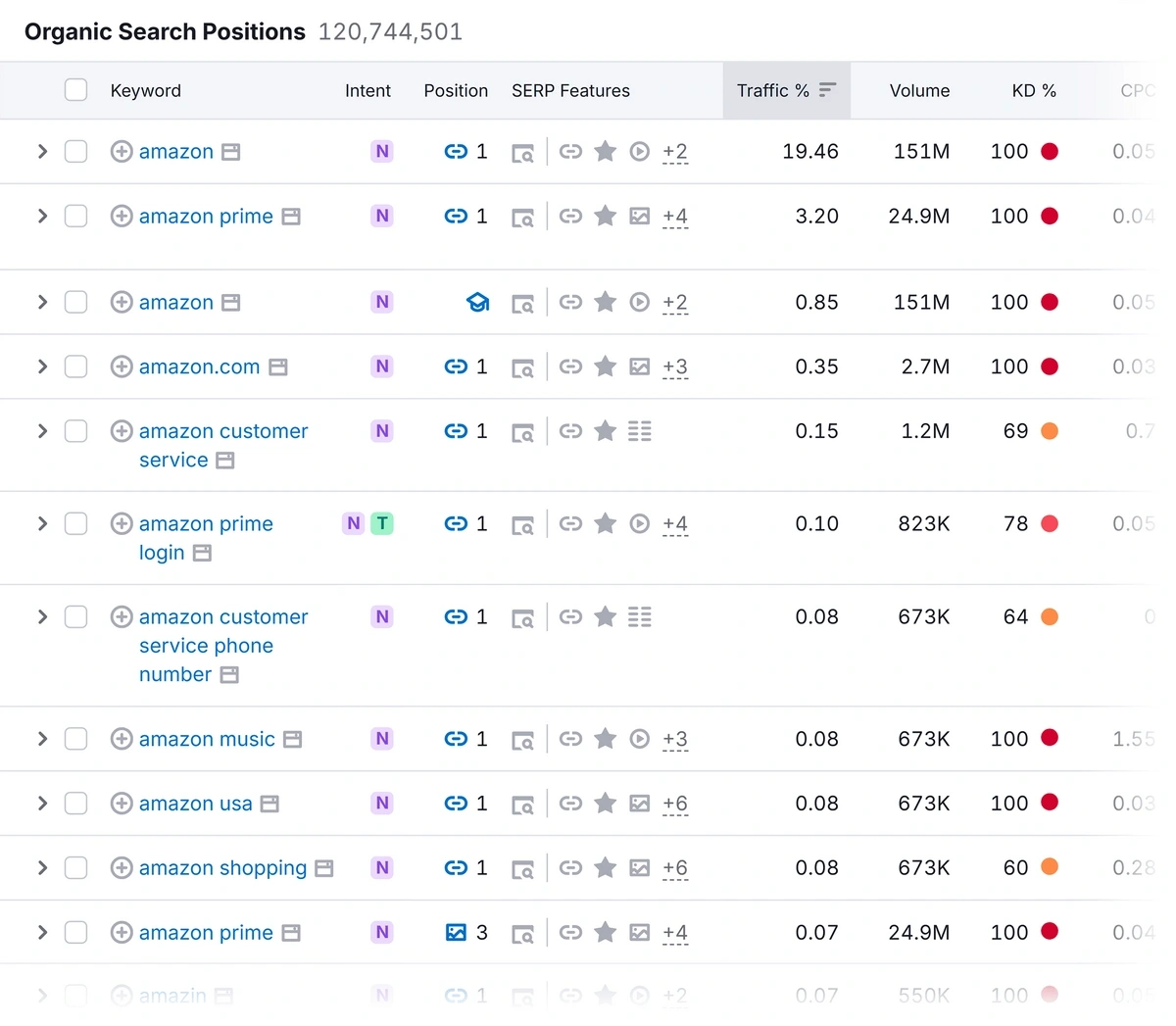Sort by the Volume column header

pyautogui.click(x=919, y=91)
